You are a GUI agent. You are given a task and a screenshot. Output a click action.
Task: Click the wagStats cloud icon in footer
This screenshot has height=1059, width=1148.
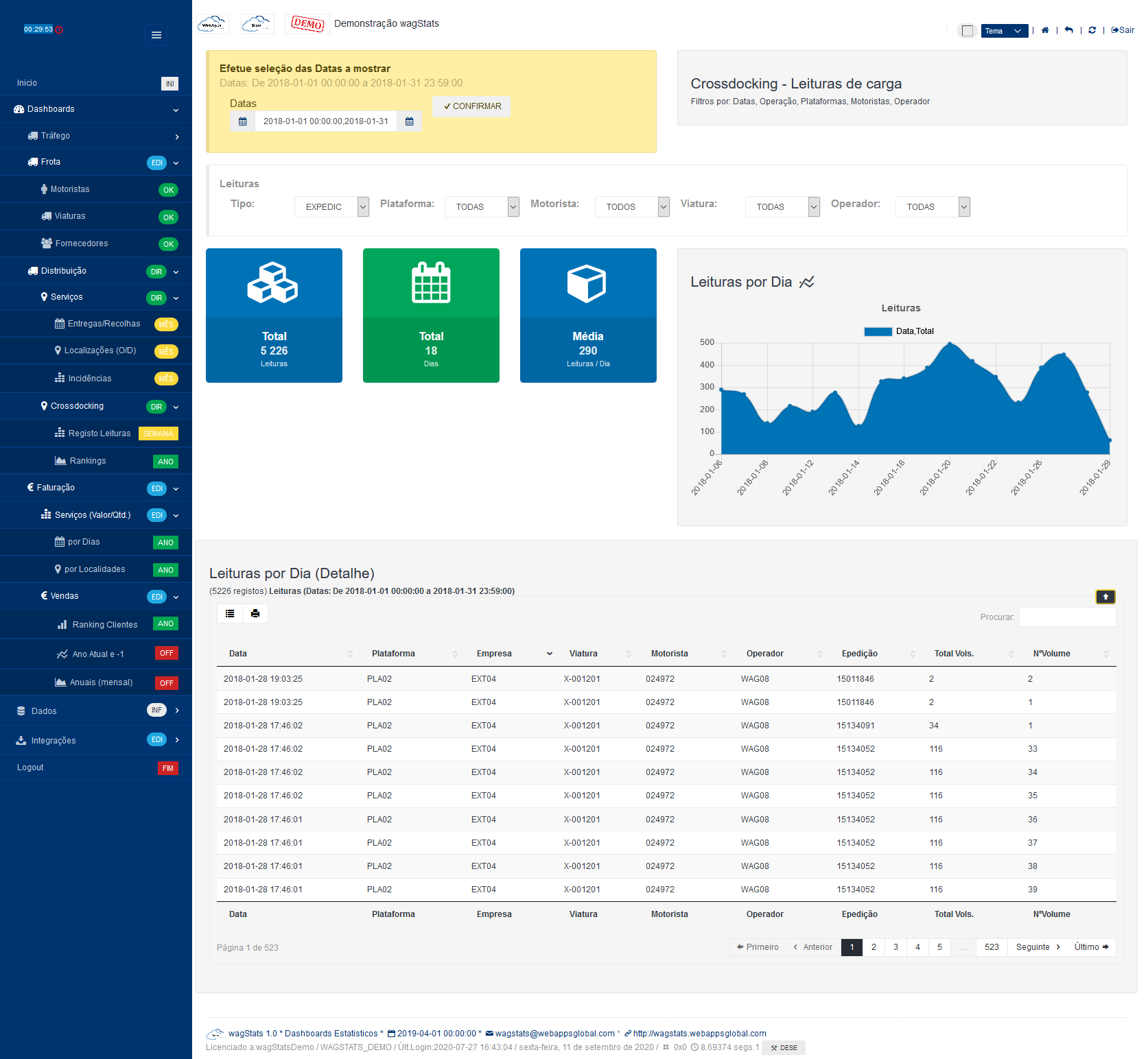point(215,1034)
